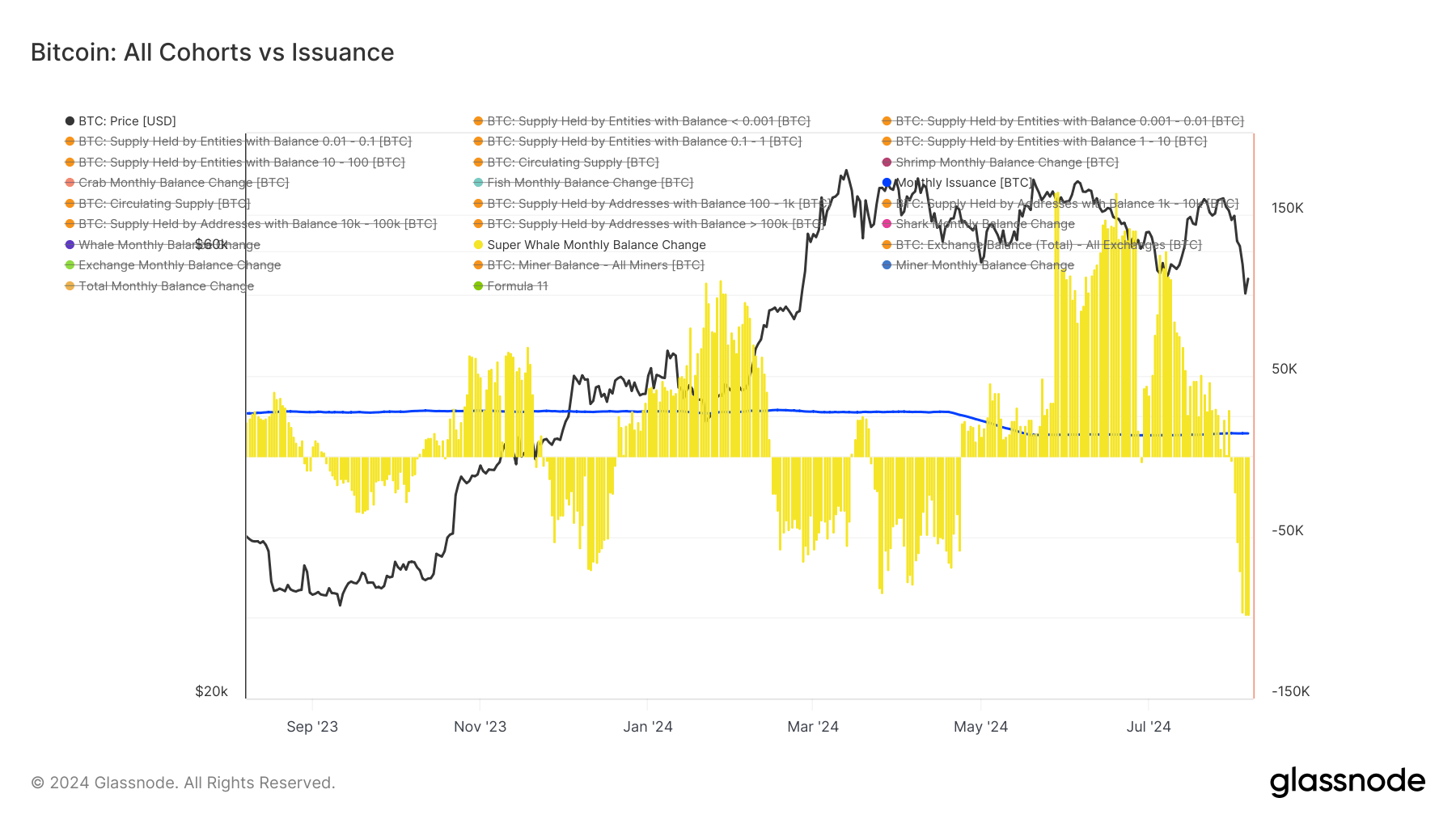Click the 50K right axis label
Image resolution: width=1456 pixels, height=819 pixels.
pyautogui.click(x=1285, y=369)
